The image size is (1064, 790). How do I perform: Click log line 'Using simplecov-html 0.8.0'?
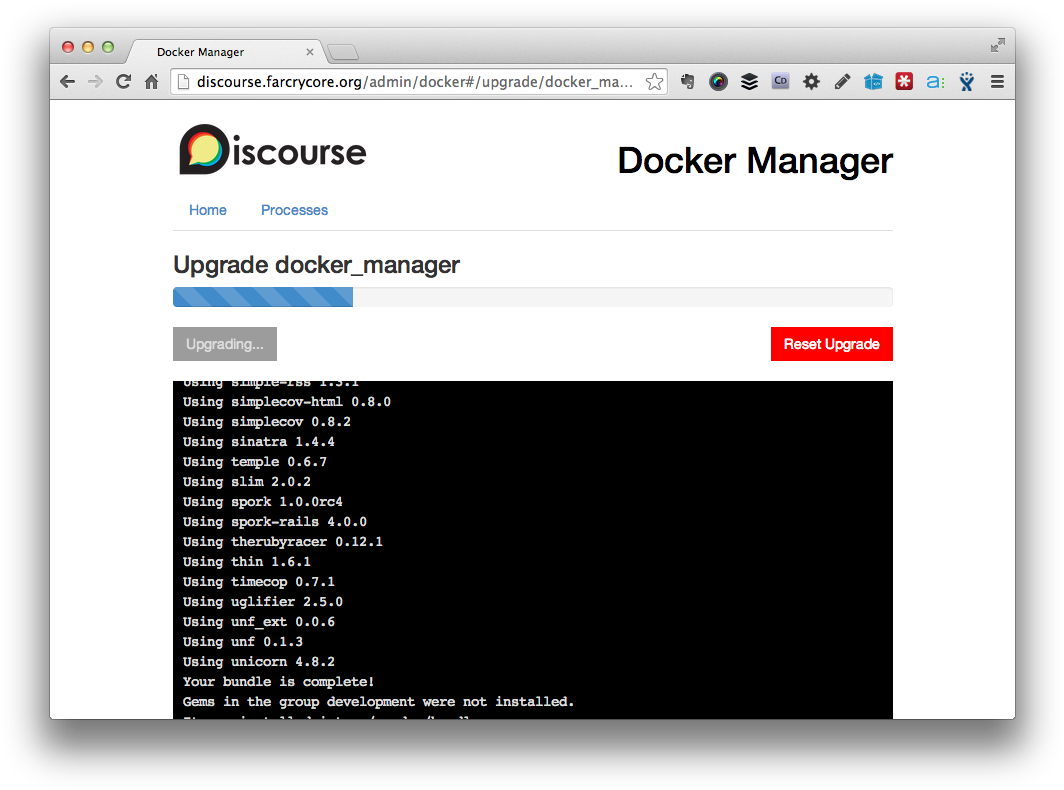tap(286, 402)
